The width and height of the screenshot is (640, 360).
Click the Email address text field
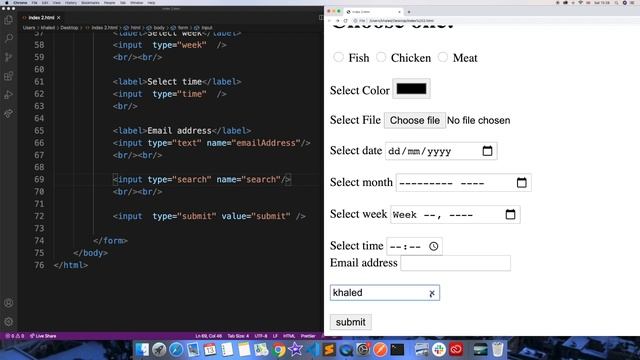coord(456,263)
